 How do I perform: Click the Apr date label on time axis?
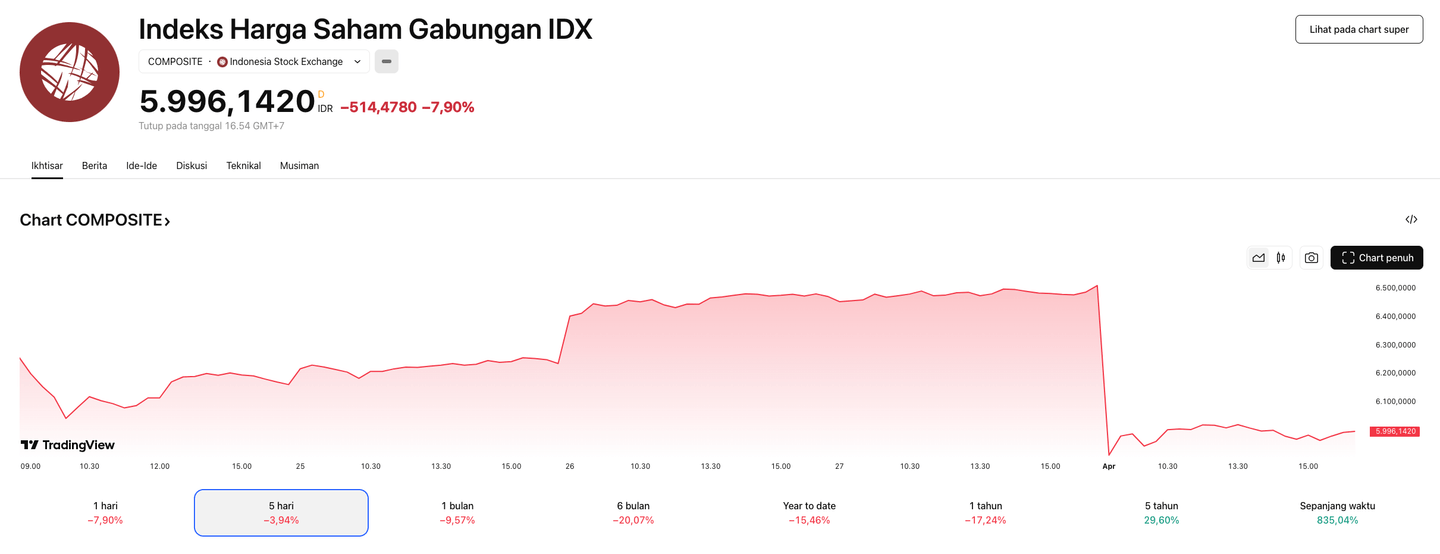click(x=1108, y=466)
